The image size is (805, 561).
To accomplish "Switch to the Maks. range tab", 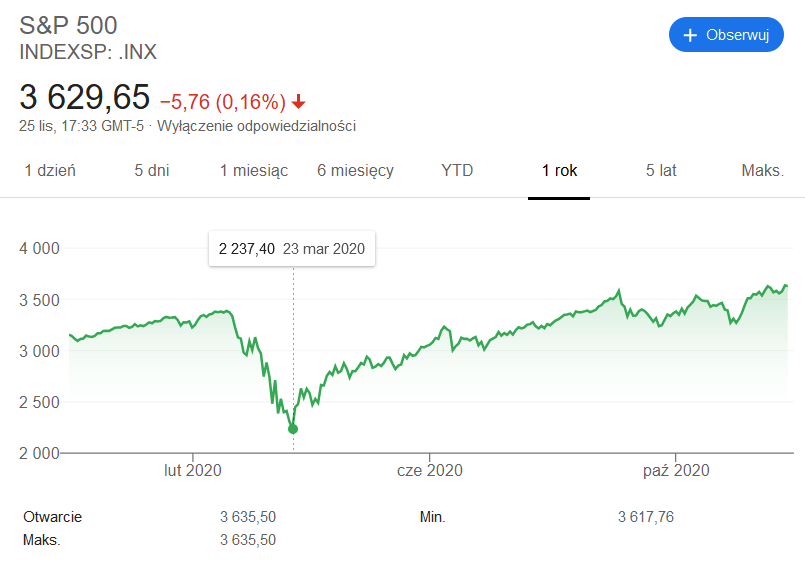I will click(x=762, y=170).
